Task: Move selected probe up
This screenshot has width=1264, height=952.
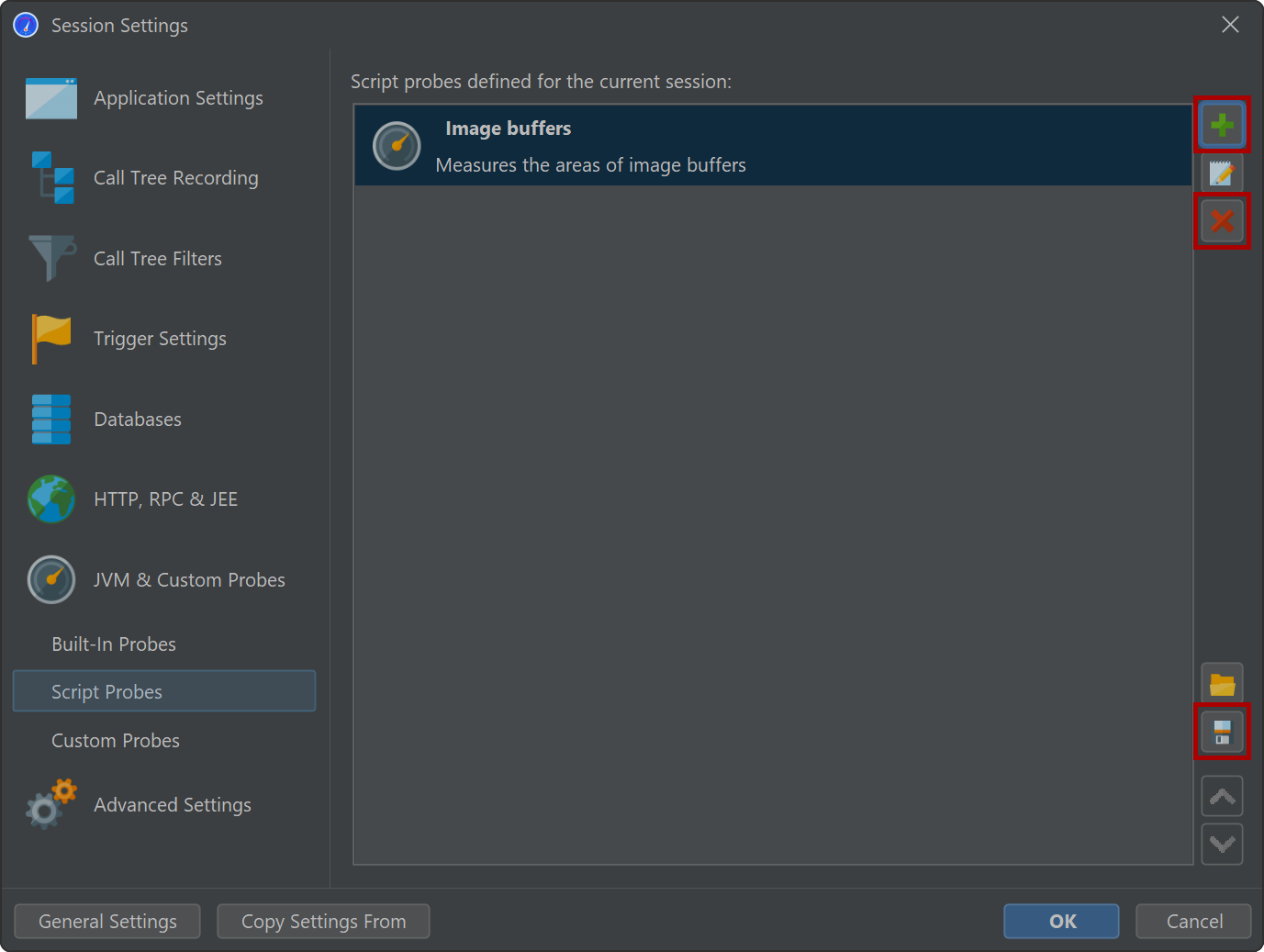Action: (x=1222, y=796)
